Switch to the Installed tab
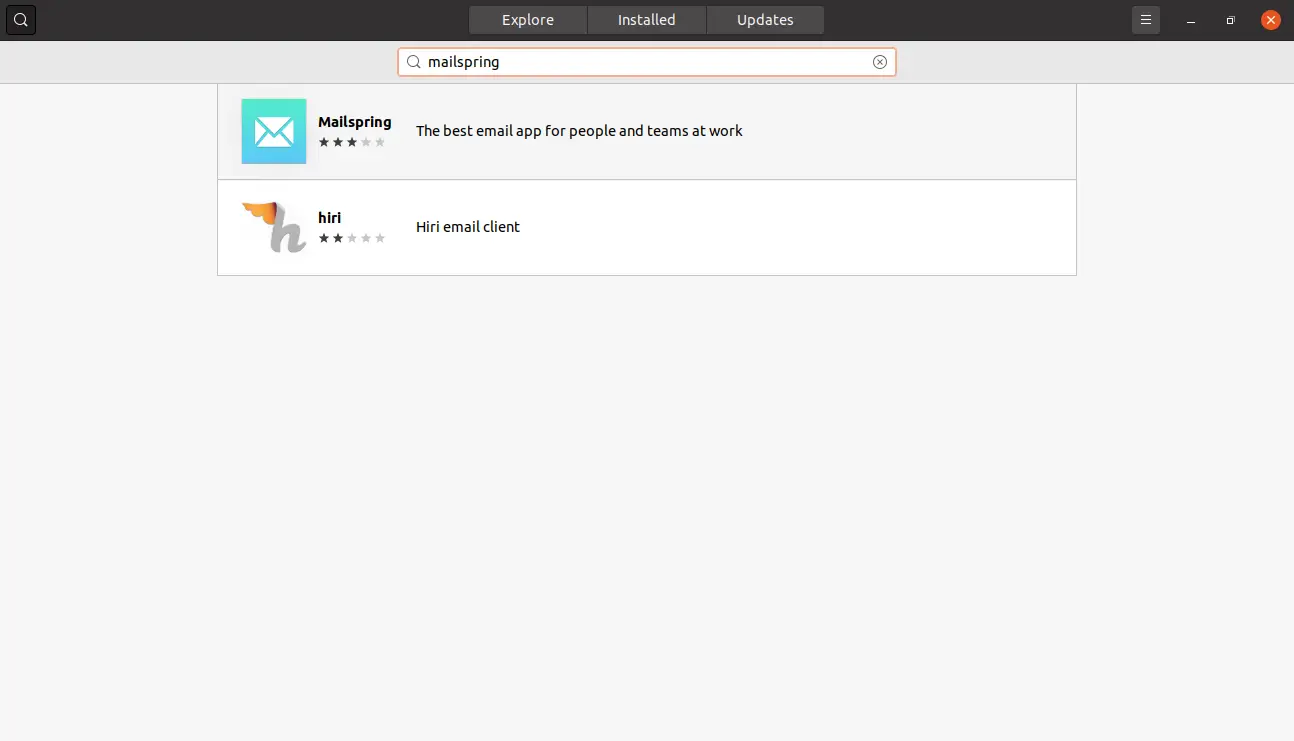Screen dimensions: 1294x741 tap(647, 20)
